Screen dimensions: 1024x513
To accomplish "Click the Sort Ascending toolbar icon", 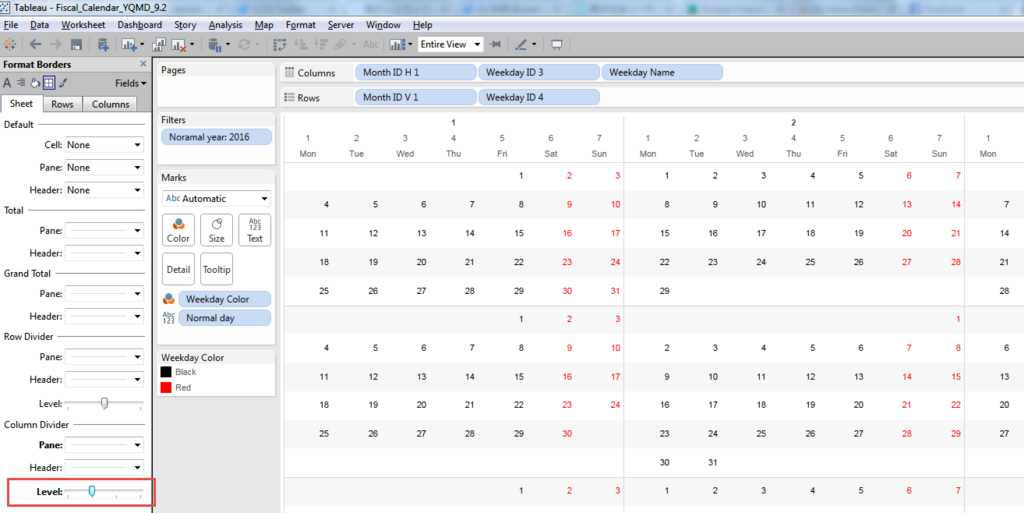I will [x=300, y=44].
